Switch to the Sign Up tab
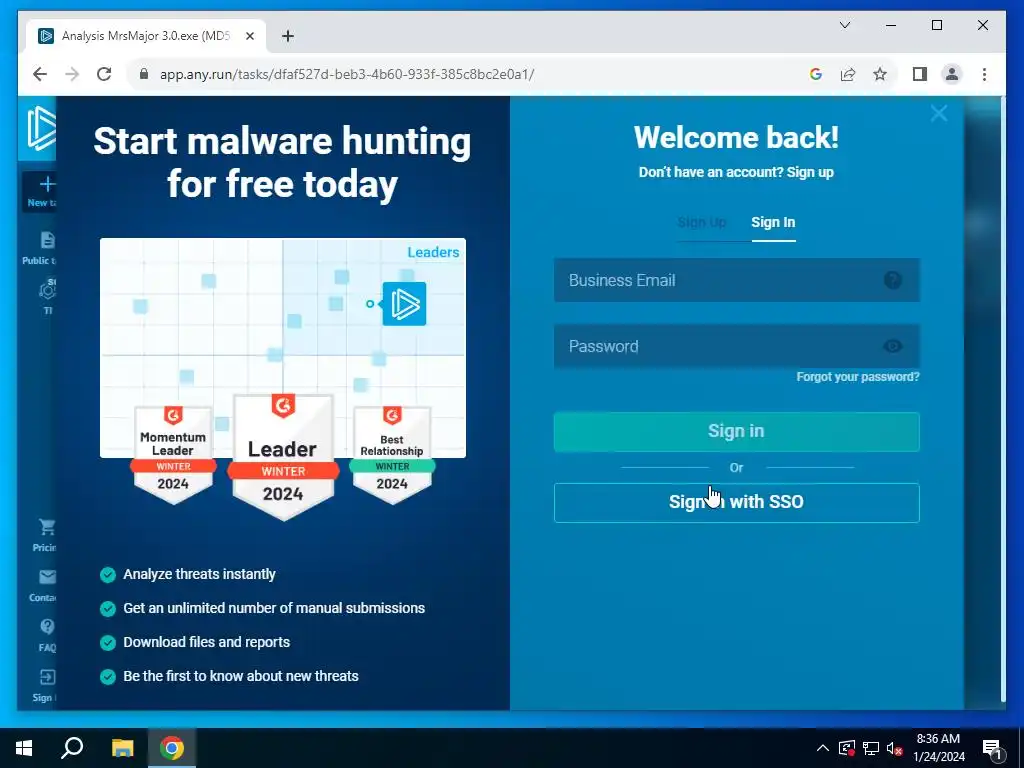This screenshot has width=1024, height=768. [702, 222]
